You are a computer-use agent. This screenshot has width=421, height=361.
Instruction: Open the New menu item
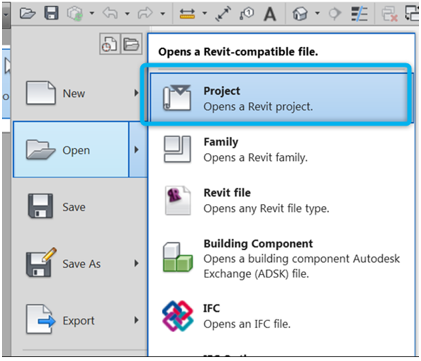click(71, 93)
